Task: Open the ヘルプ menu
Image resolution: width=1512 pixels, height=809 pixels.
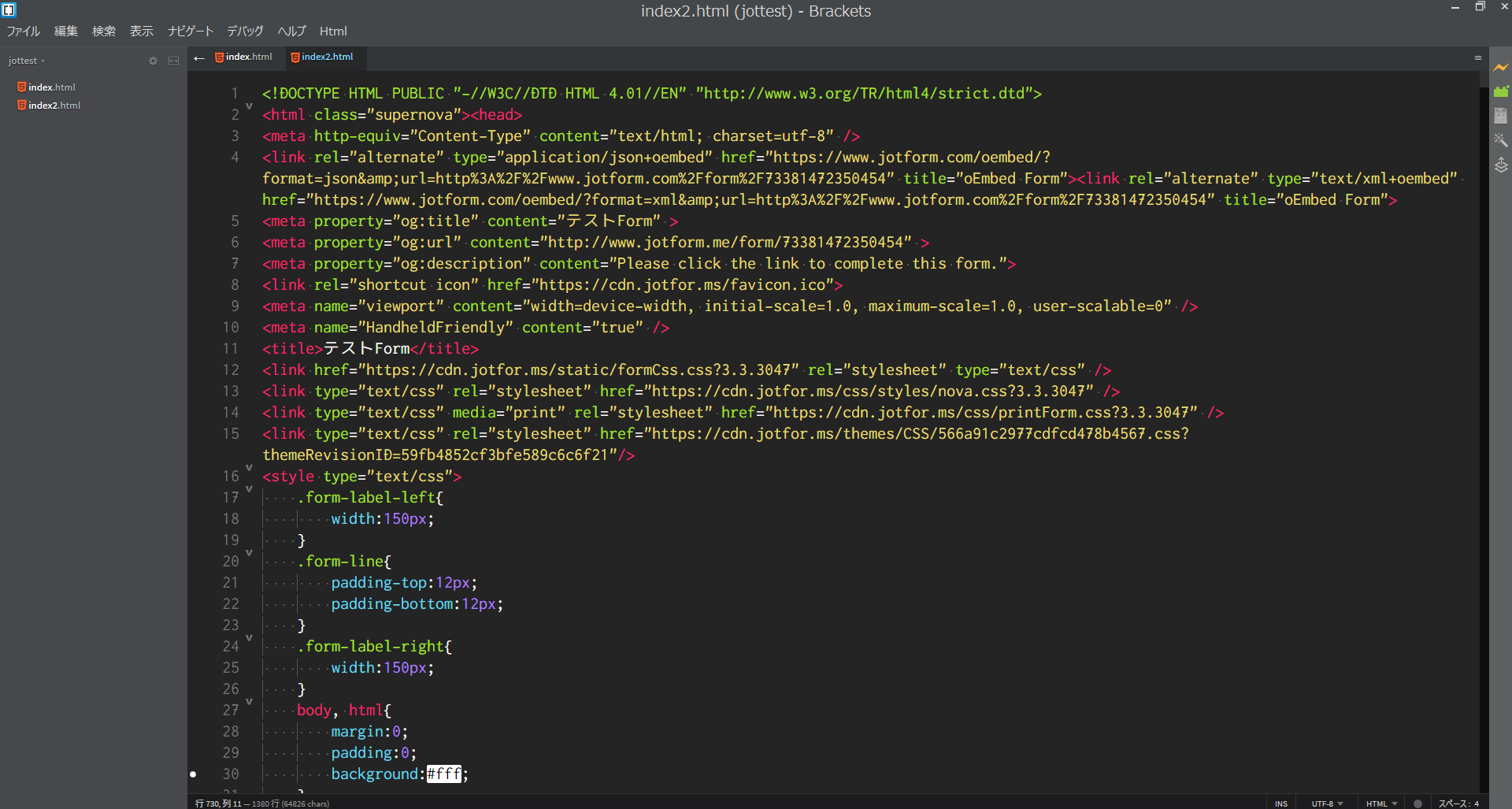Action: pos(291,31)
